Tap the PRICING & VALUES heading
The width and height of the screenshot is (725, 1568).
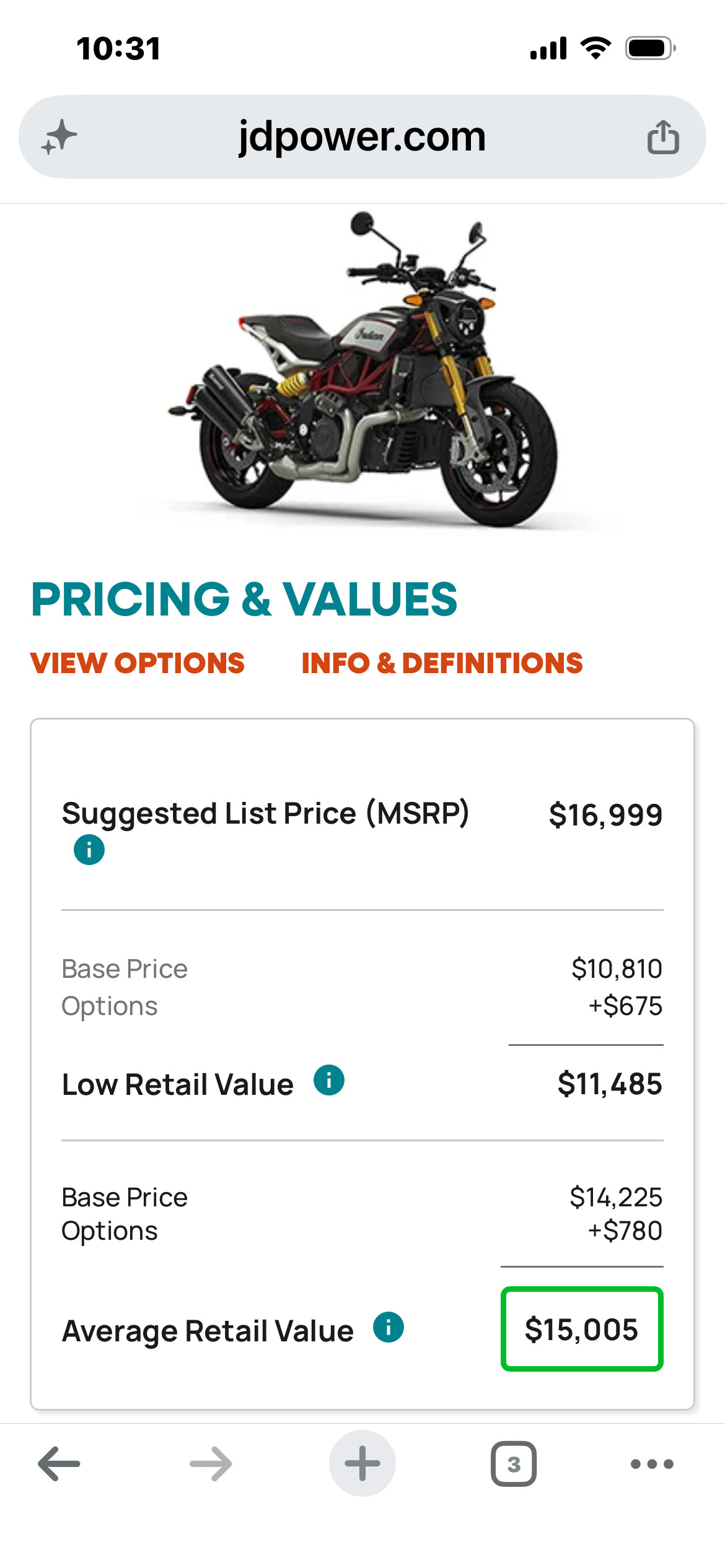click(x=244, y=599)
